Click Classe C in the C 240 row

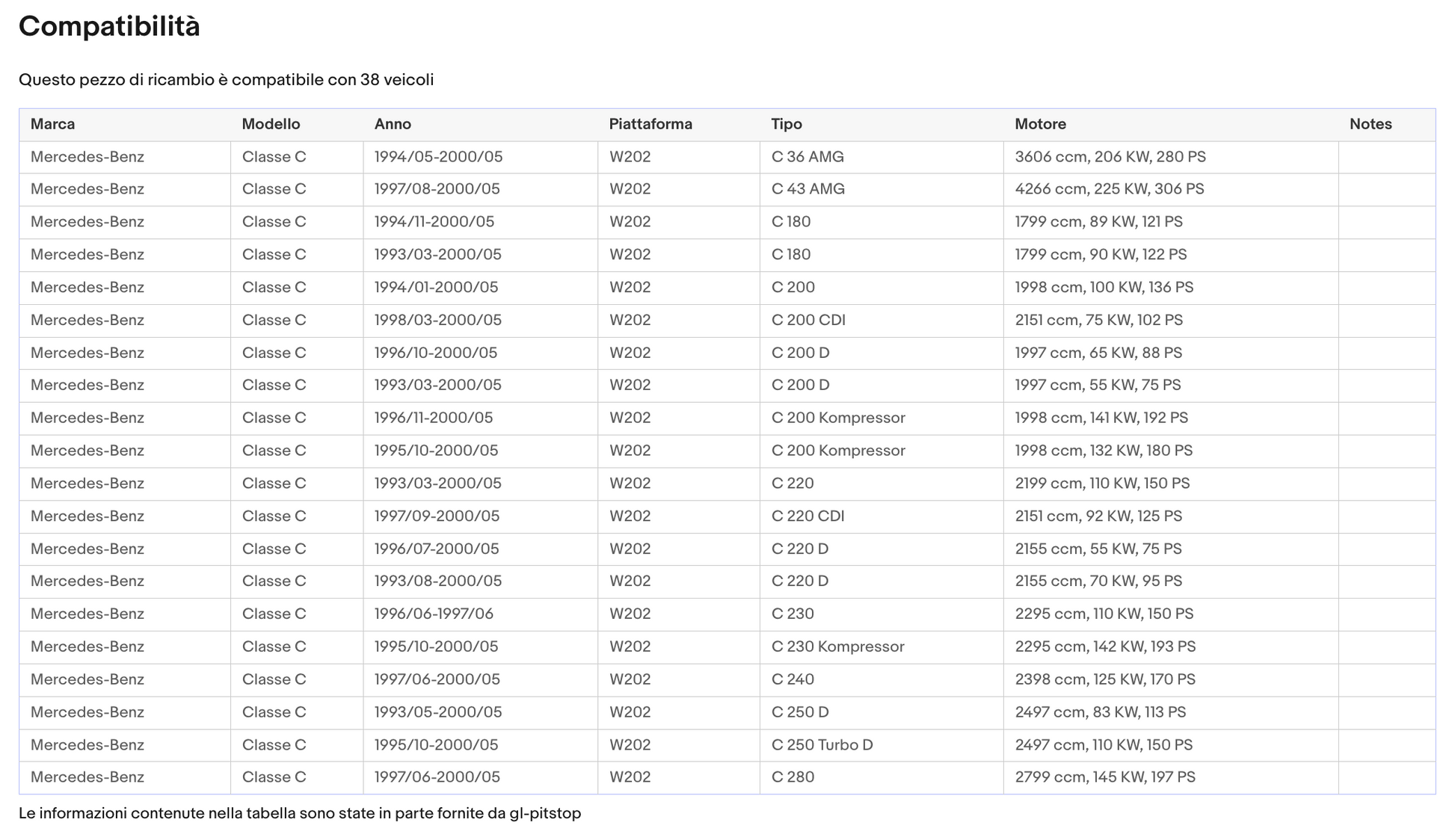click(274, 680)
